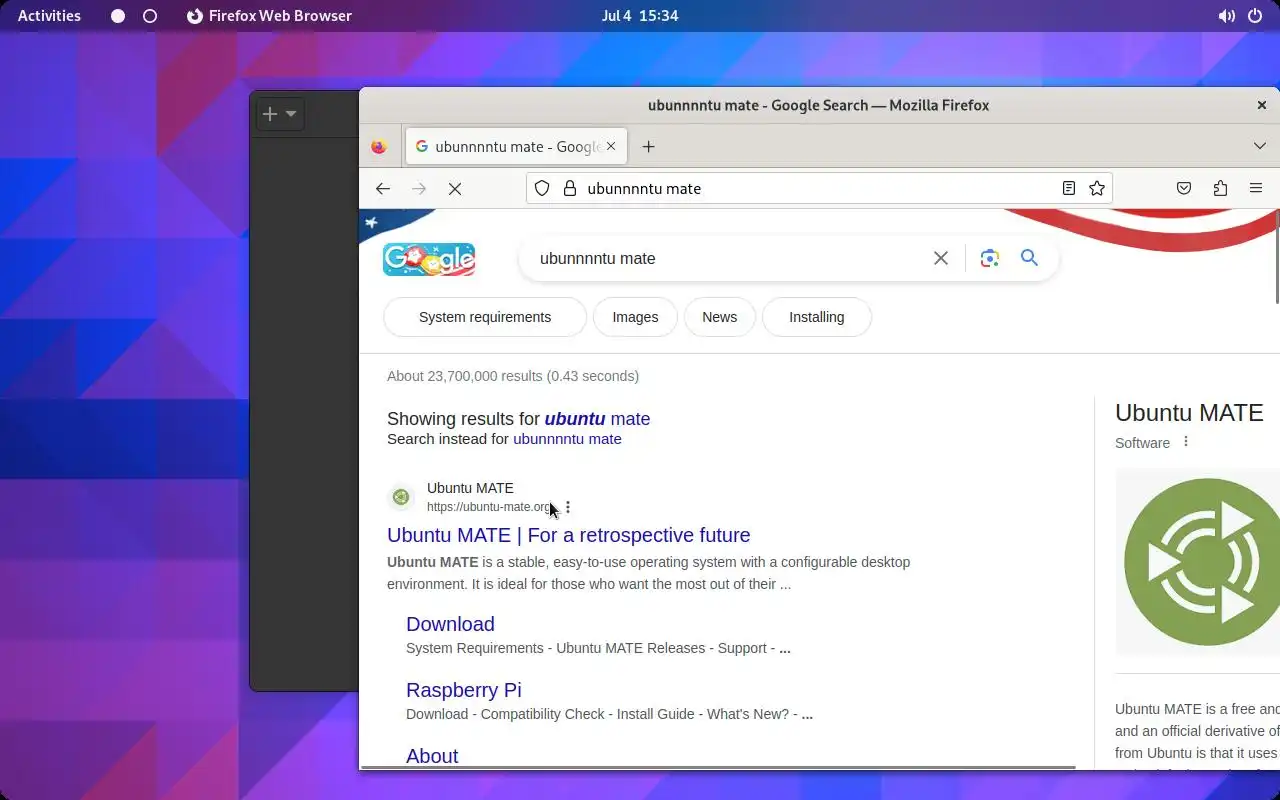This screenshot has width=1280, height=800.
Task: Open more options dots beside ubuntu-mate.org
Action: point(568,507)
